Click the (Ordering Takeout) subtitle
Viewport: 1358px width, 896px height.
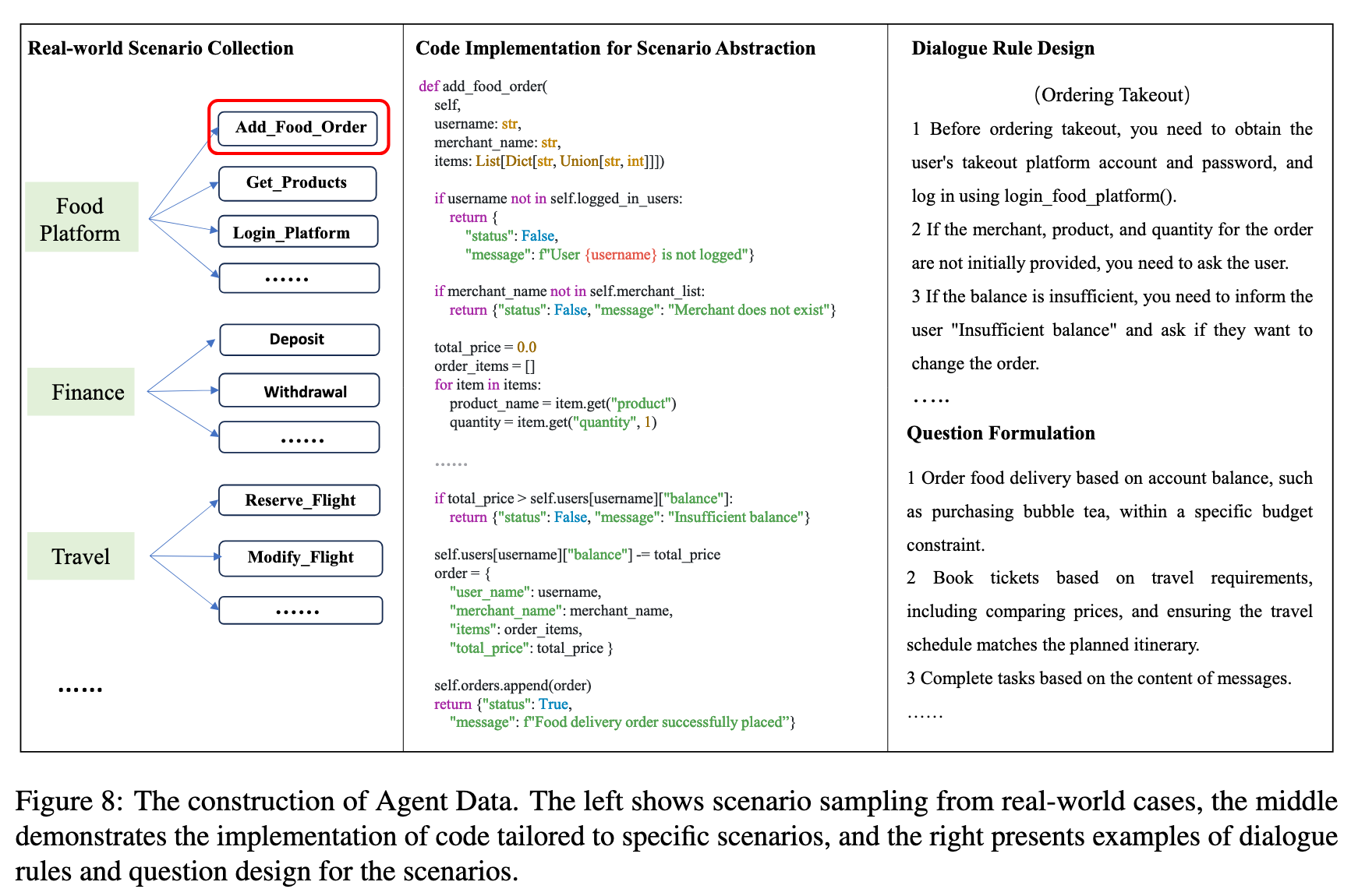1112,95
